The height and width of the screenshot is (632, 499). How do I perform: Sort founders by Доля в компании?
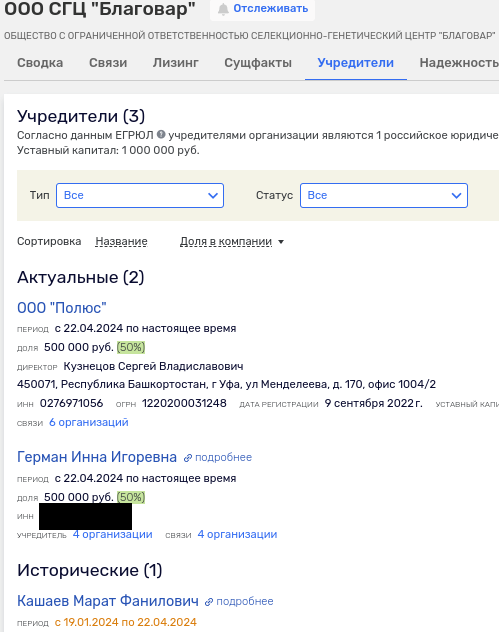click(226, 241)
